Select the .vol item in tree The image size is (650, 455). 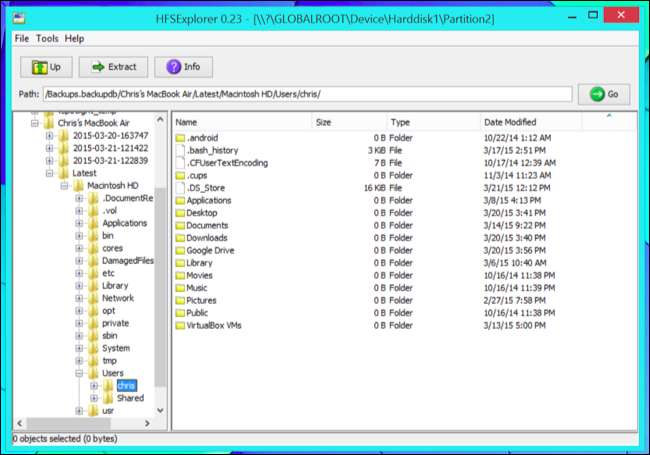(x=109, y=211)
